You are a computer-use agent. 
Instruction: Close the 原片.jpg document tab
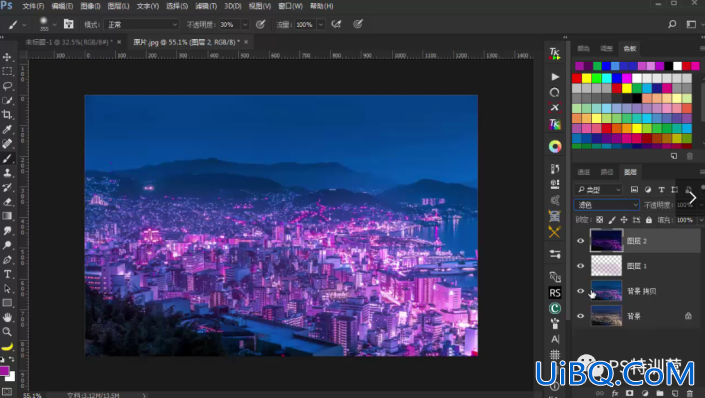(246, 42)
